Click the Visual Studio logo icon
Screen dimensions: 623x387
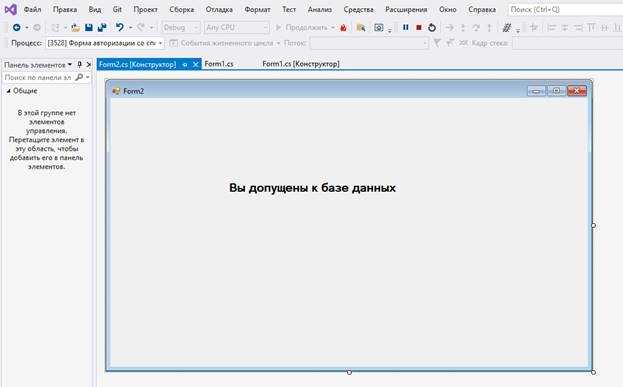click(10, 9)
